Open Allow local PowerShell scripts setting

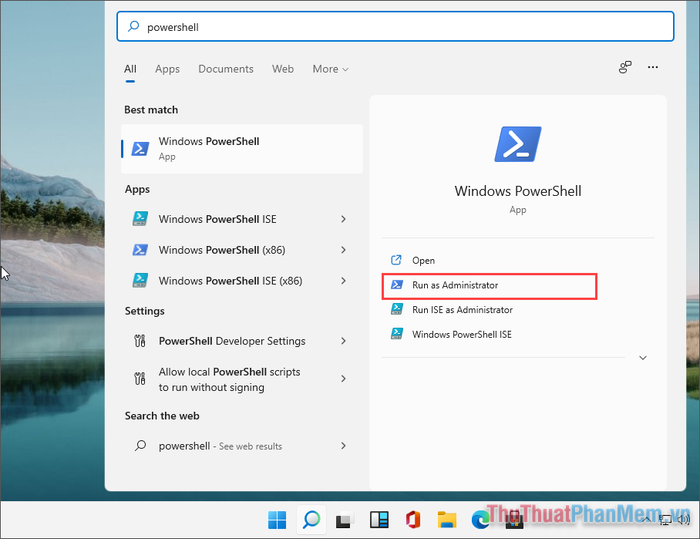(x=242, y=379)
